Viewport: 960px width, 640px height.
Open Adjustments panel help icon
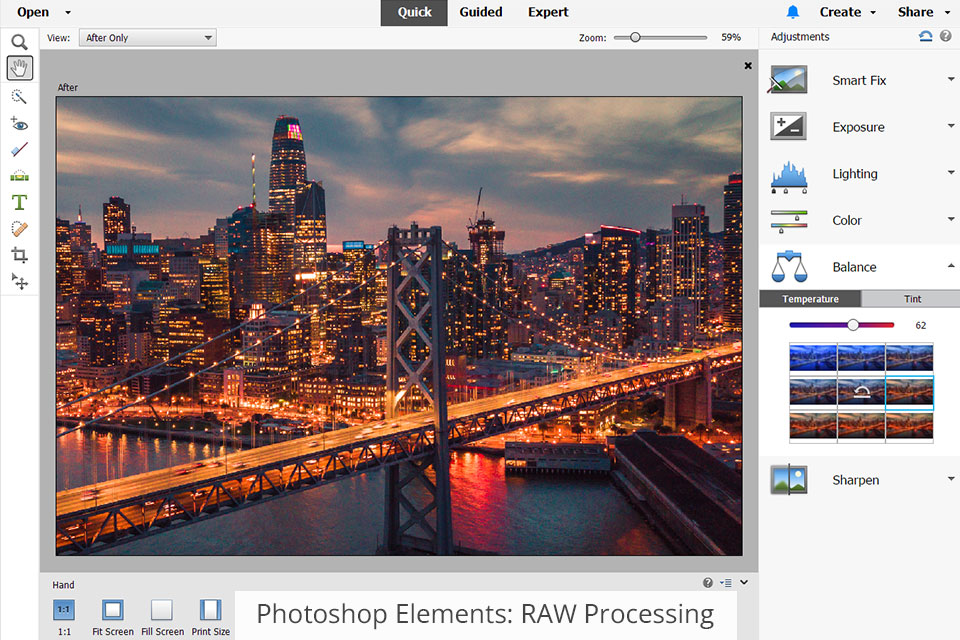(x=946, y=37)
